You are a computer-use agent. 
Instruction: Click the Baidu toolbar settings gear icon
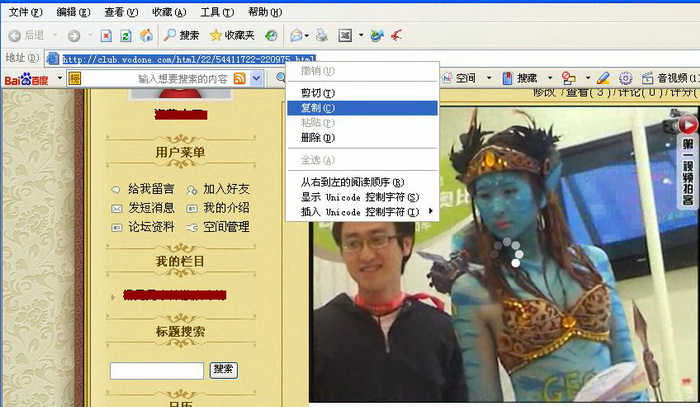625,78
